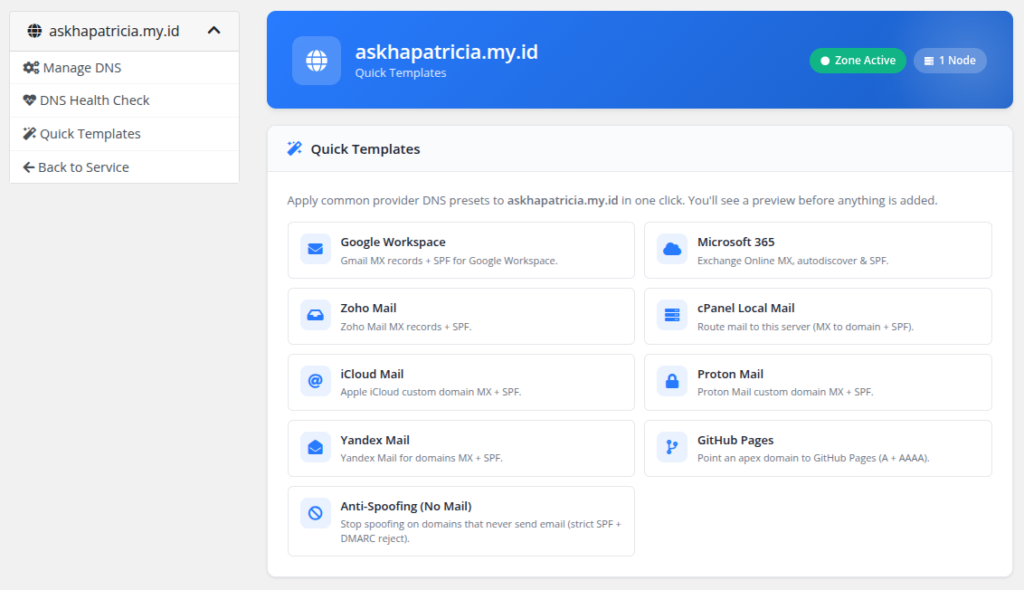
Task: Open the iCloud Mail template
Action: click(x=461, y=382)
